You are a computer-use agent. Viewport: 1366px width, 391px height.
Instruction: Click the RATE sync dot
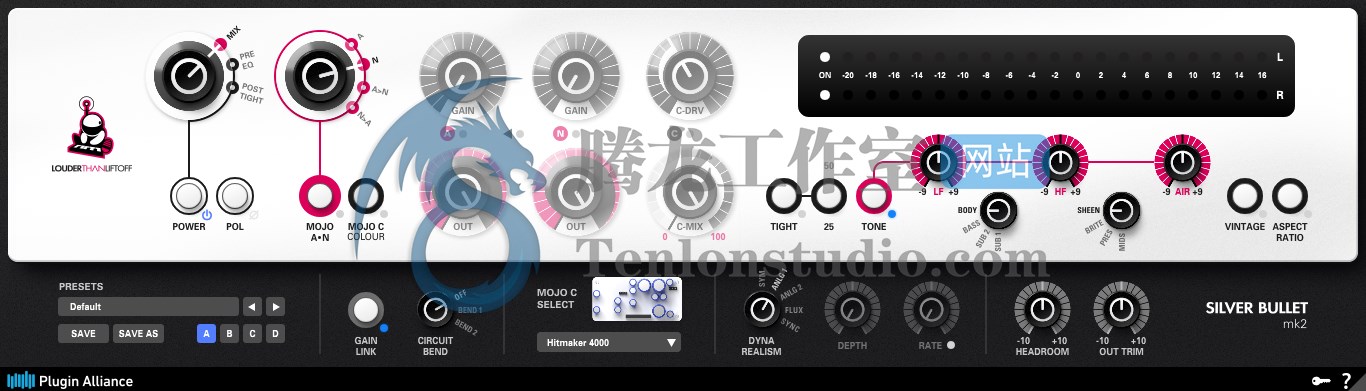951,346
